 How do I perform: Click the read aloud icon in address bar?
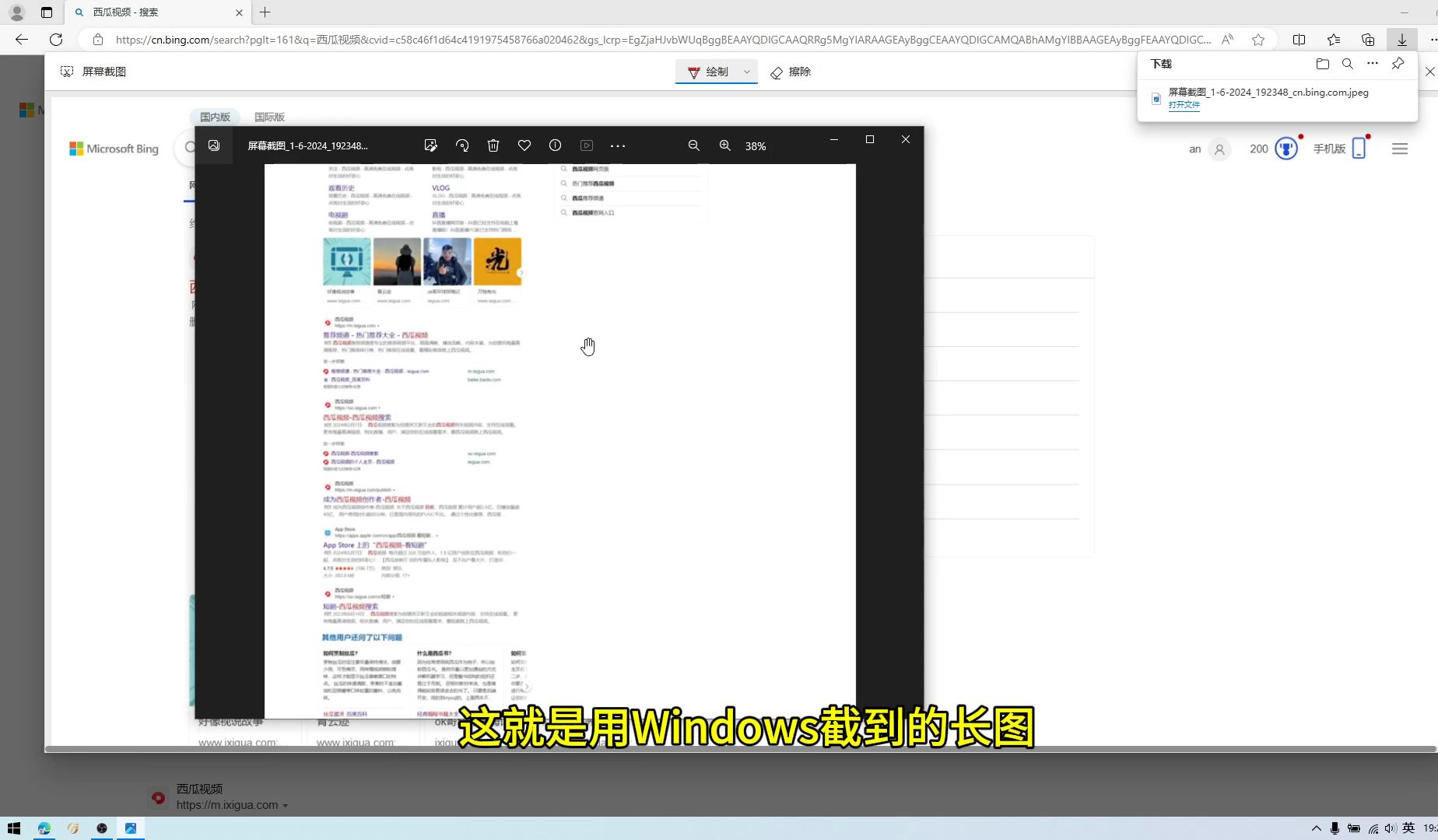1228,40
